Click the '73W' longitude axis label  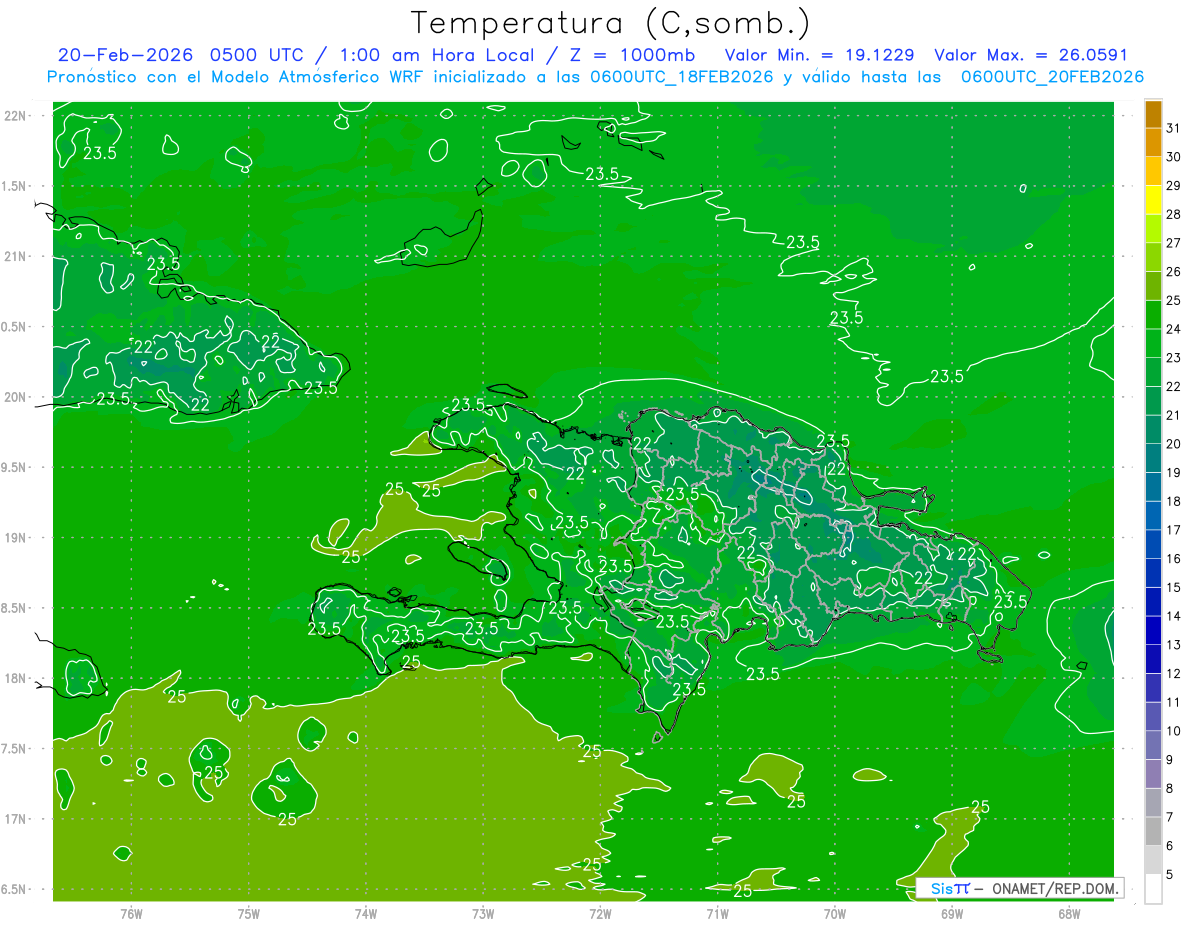point(483,913)
